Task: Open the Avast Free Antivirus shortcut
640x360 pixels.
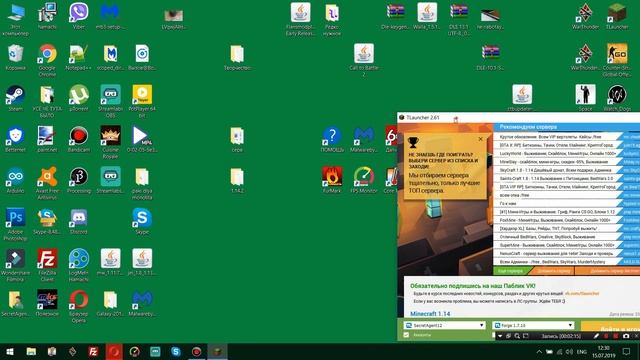Action: 47,182
